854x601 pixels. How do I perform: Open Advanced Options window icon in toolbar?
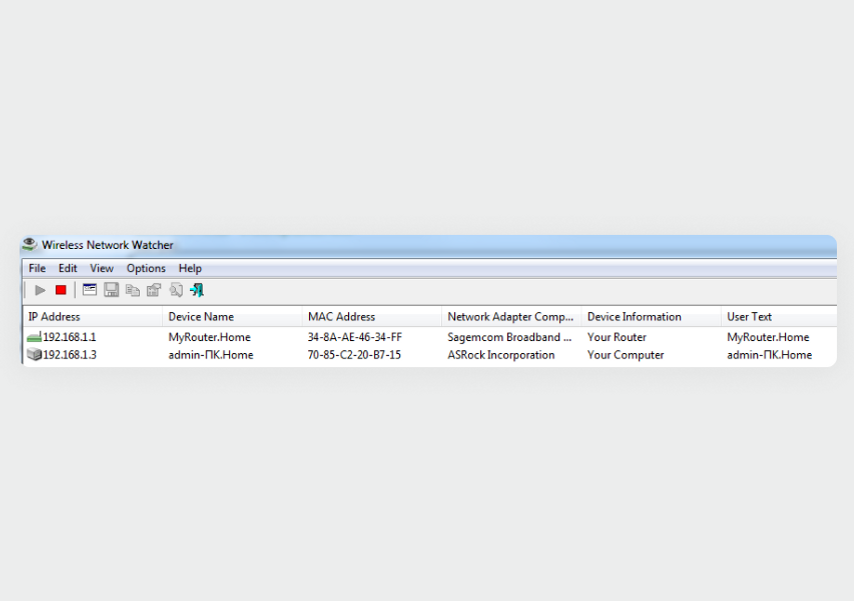[x=89, y=290]
